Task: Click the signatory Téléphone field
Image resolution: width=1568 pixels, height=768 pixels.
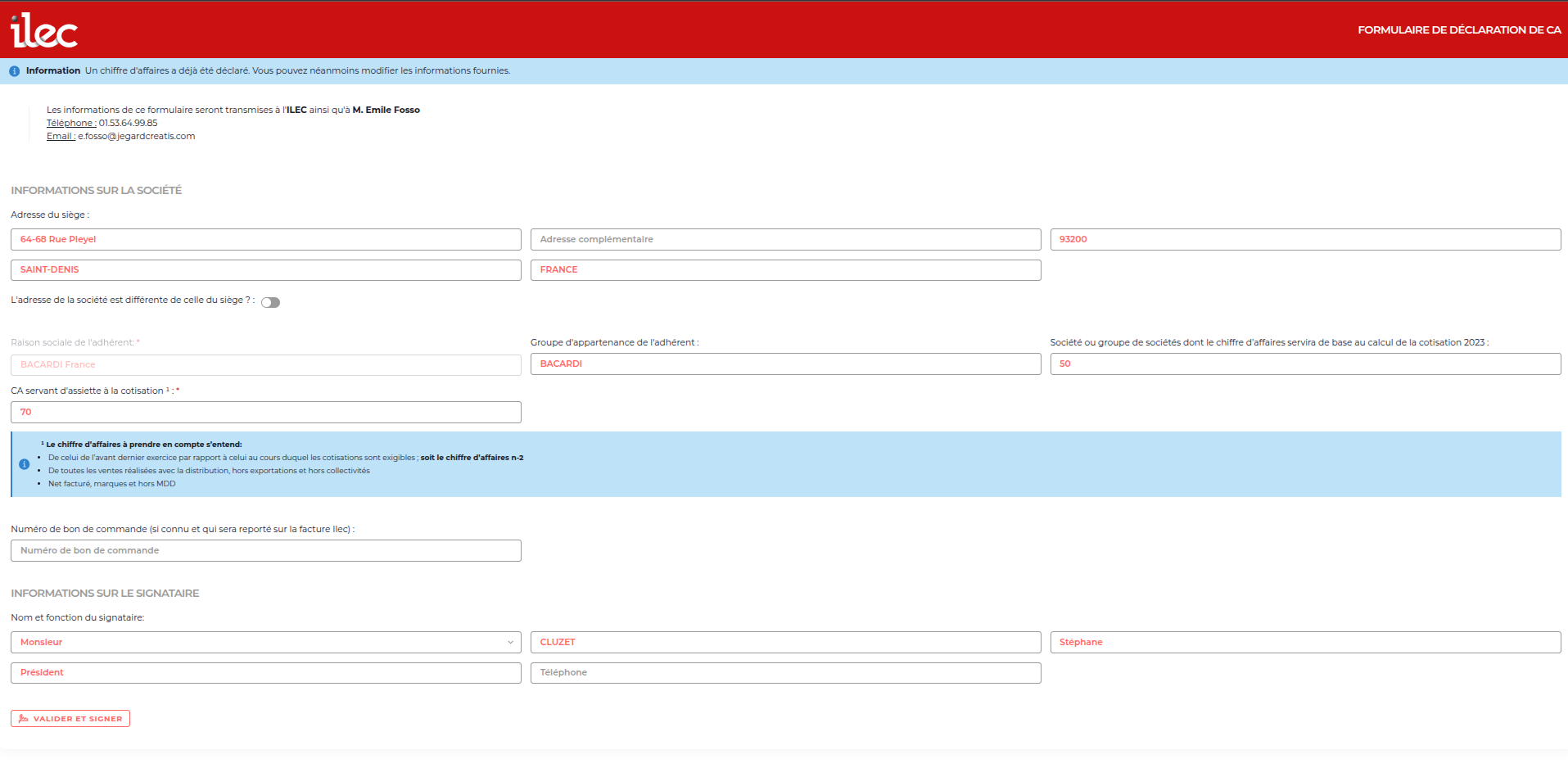Action: click(x=785, y=673)
